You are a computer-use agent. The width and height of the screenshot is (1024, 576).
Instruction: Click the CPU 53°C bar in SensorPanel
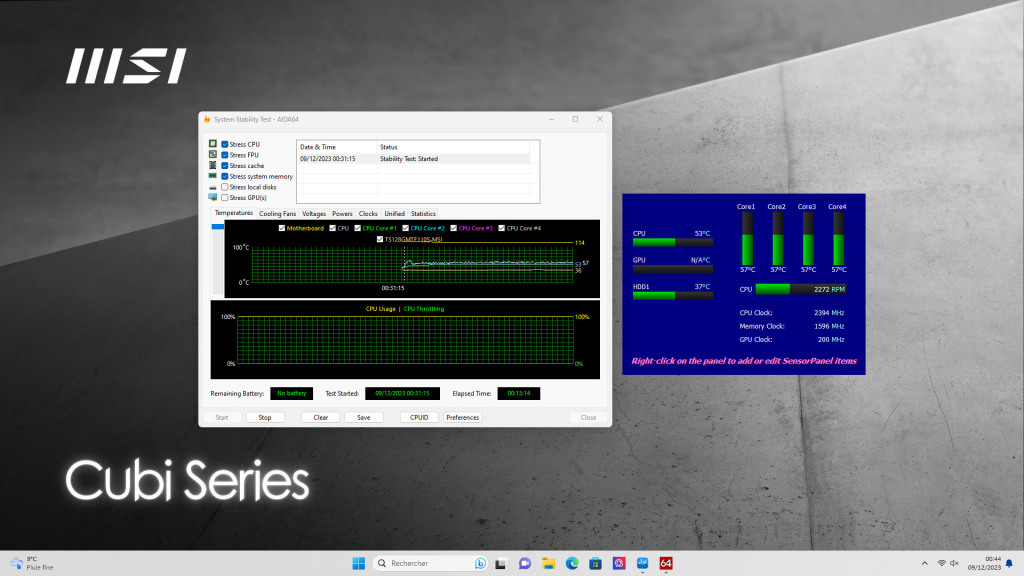(672, 242)
